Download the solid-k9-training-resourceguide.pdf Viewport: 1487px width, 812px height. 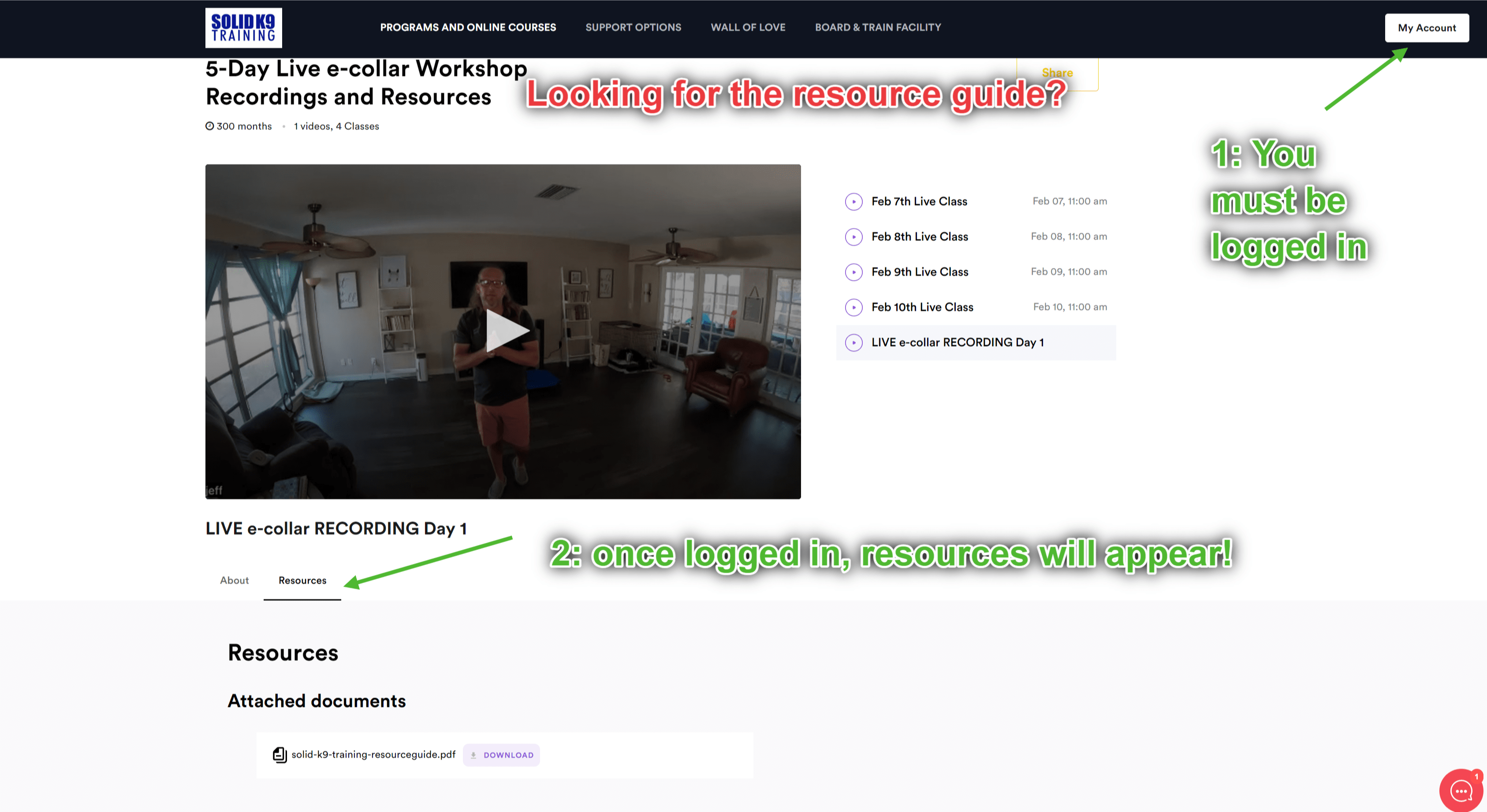[x=501, y=754]
